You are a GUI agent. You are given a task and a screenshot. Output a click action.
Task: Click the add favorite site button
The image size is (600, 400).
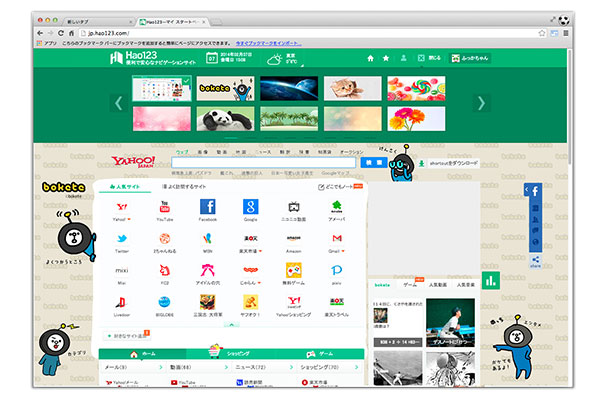[127, 336]
